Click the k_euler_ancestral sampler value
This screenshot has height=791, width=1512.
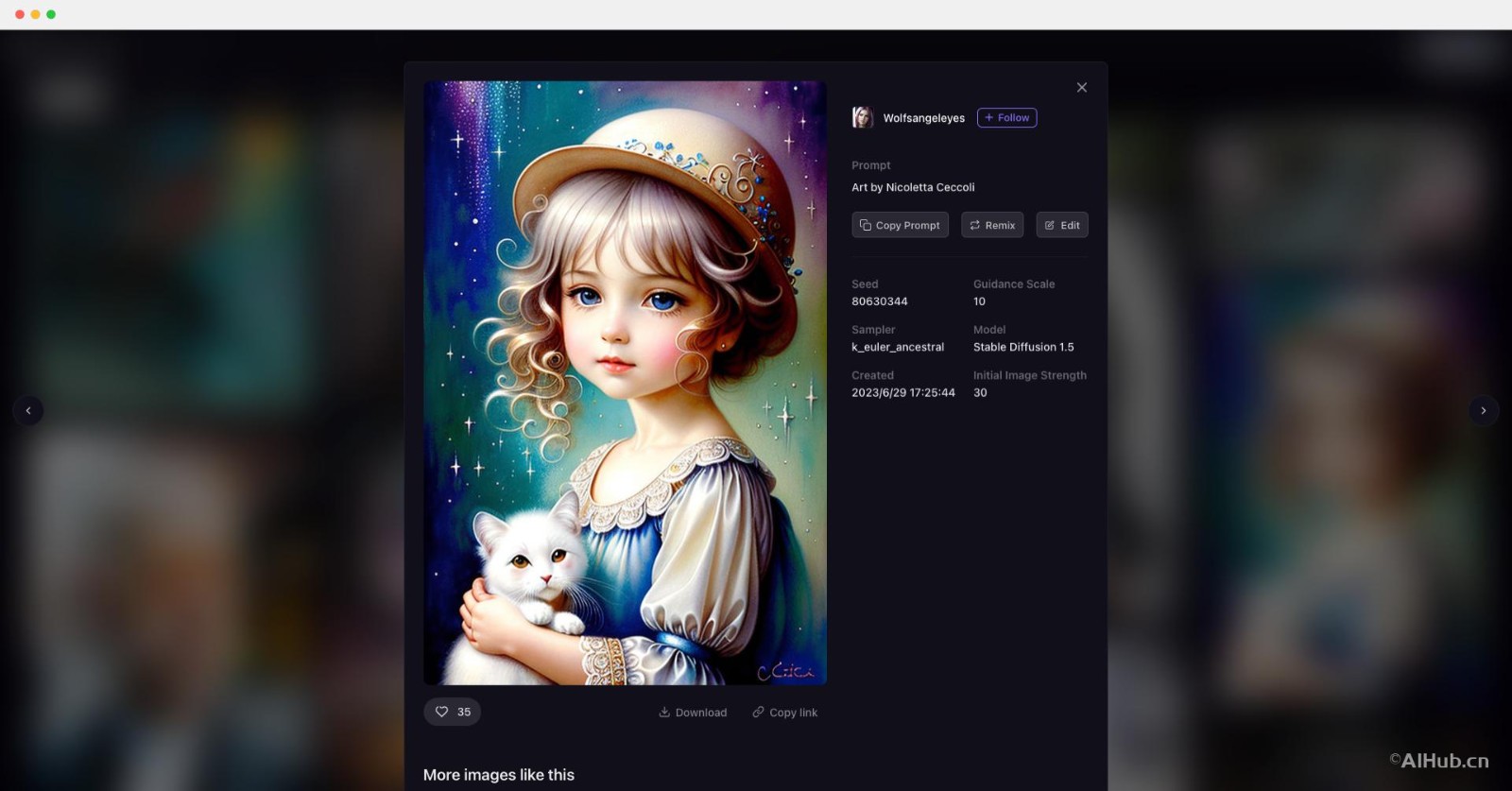[897, 347]
